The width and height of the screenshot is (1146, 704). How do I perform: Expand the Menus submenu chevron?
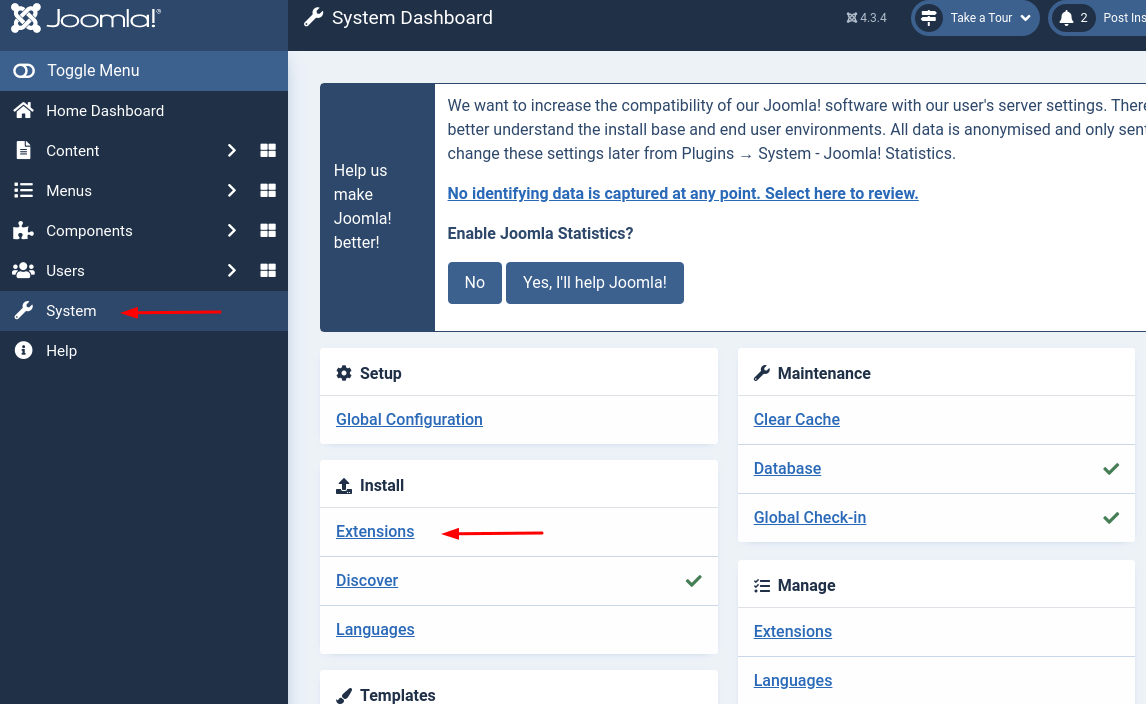(x=232, y=191)
